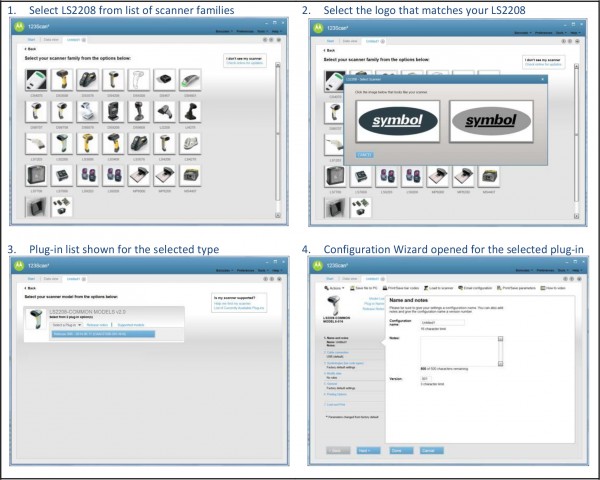
Task: Click Back link in step 3 window
Action: 30,288
